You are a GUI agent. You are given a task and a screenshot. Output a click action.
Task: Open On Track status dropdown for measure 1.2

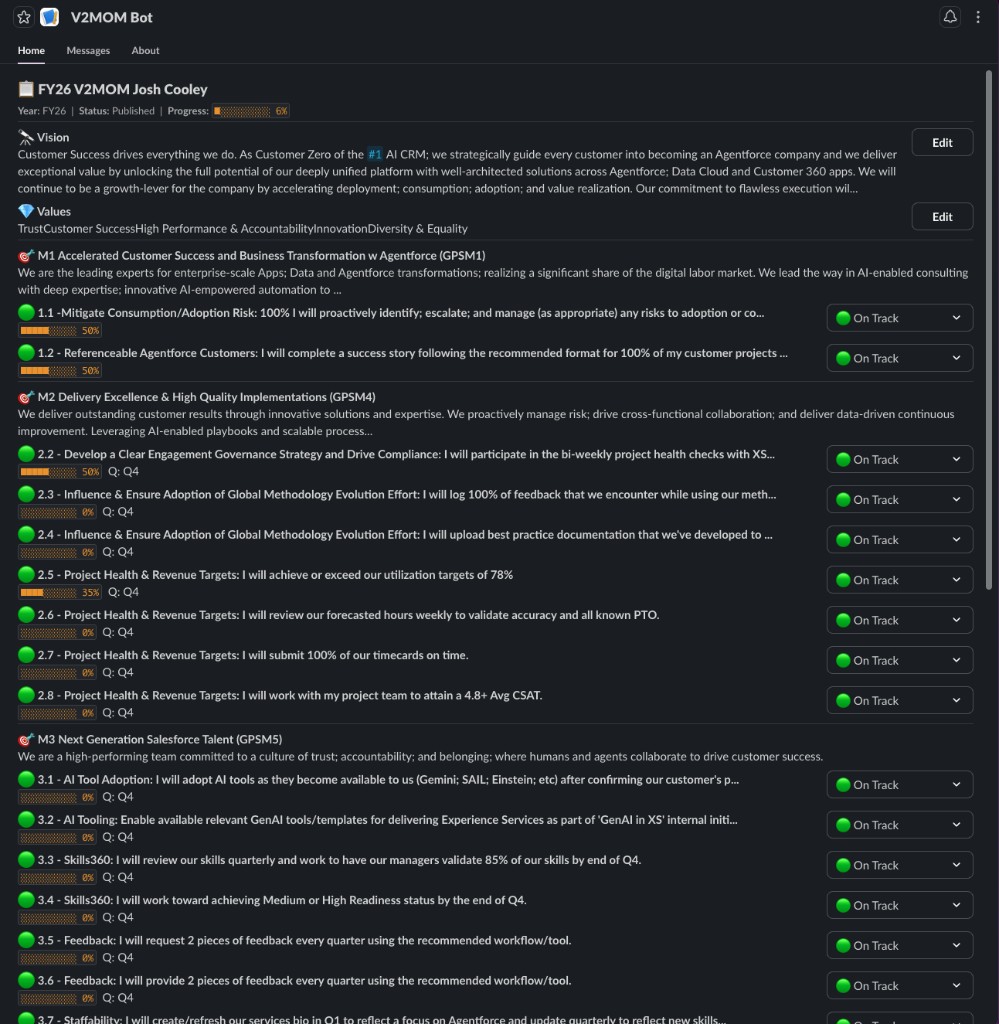[x=899, y=358]
